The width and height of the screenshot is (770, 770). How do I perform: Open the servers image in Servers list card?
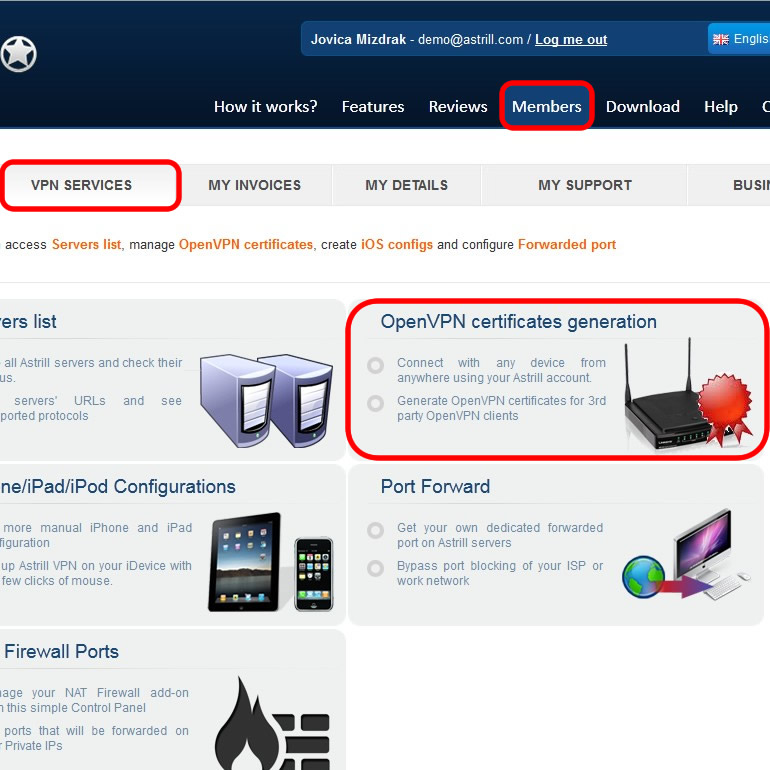(x=266, y=400)
